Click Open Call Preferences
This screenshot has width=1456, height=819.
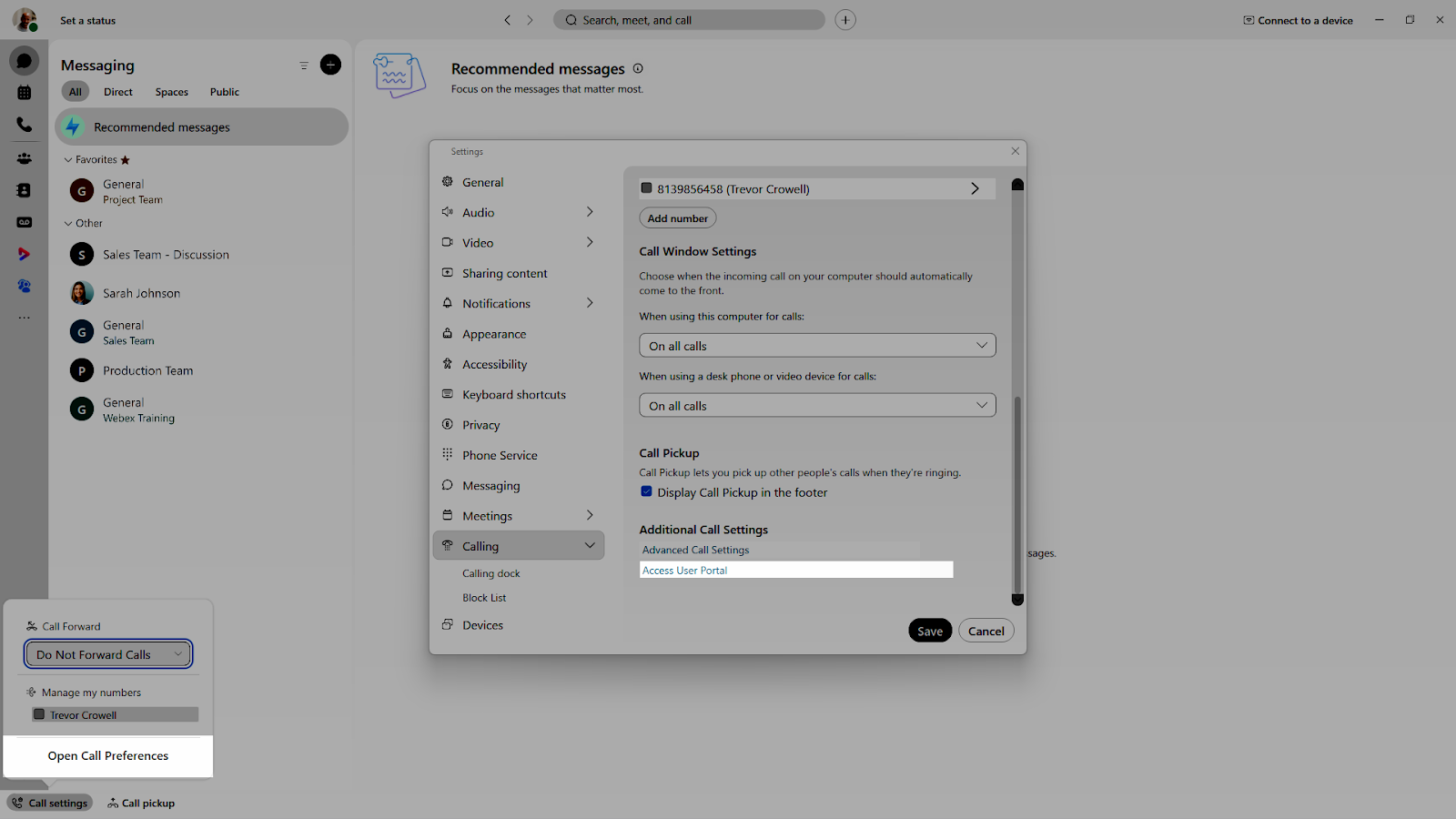(x=108, y=756)
